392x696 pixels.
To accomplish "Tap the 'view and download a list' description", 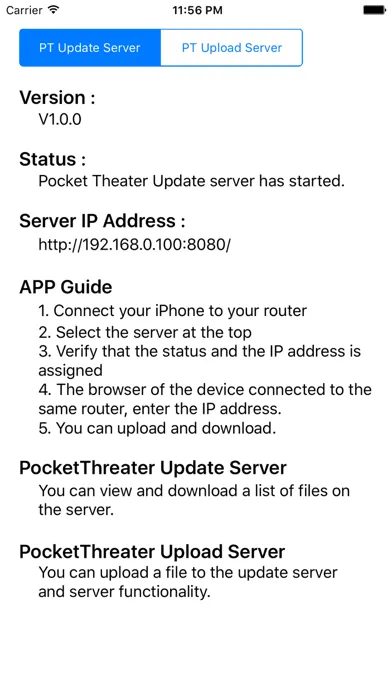I will [x=194, y=500].
